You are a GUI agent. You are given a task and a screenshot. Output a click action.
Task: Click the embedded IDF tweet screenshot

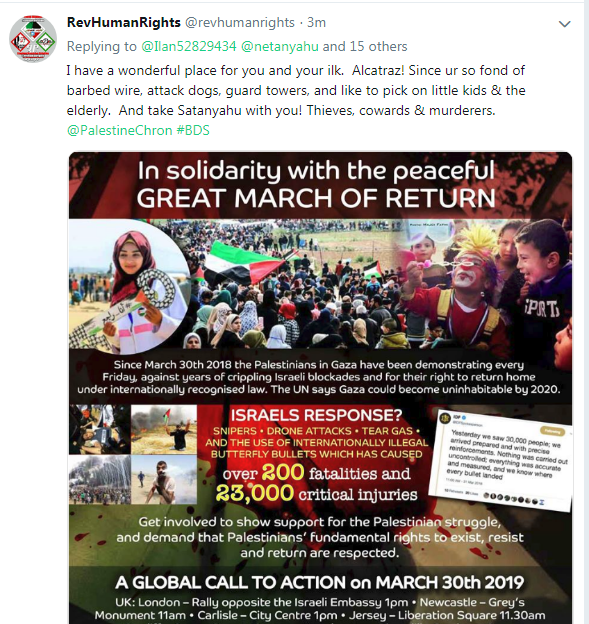pos(501,461)
